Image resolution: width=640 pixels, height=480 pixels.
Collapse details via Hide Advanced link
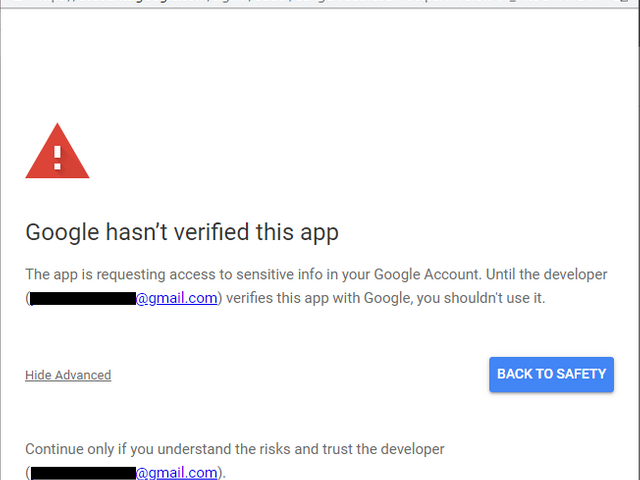coord(68,375)
